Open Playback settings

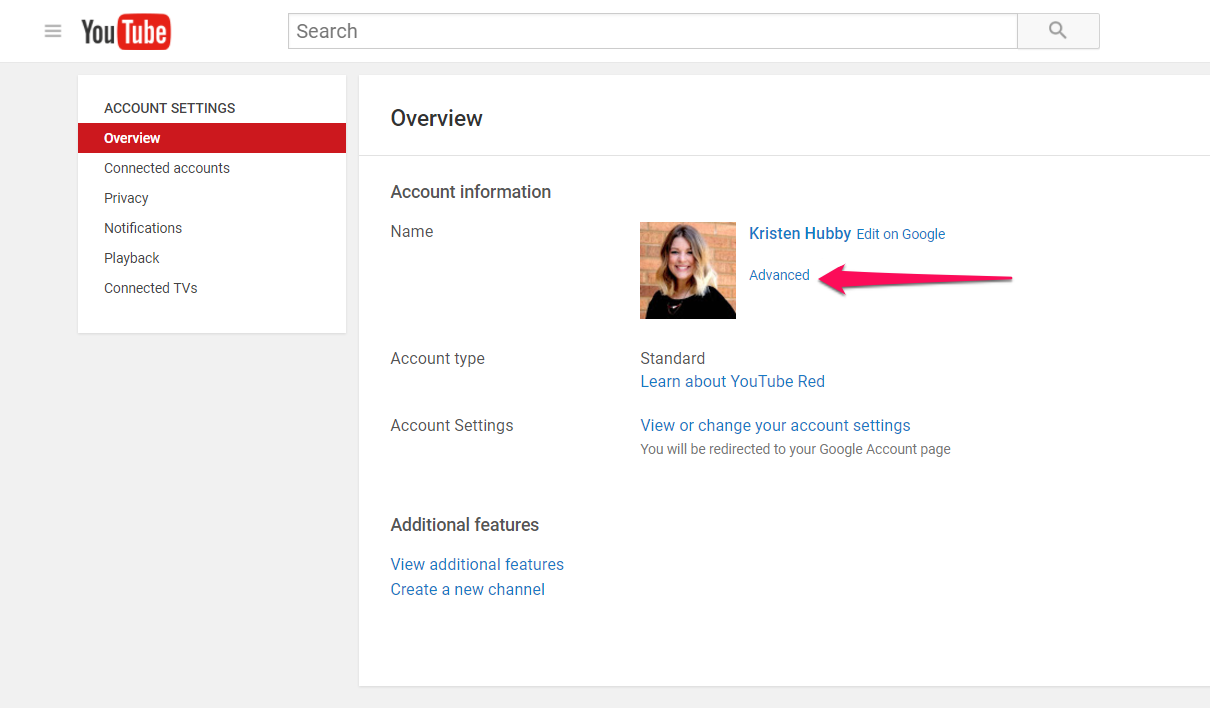click(132, 258)
